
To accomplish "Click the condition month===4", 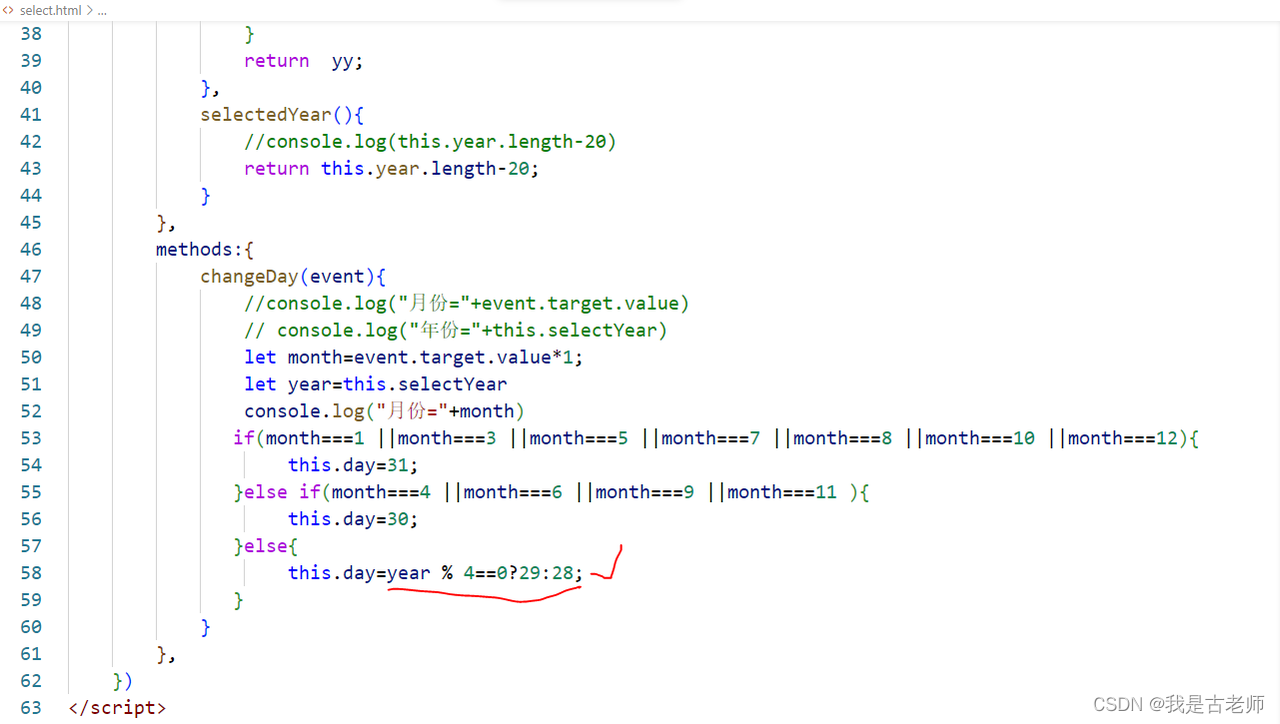I will coord(381,492).
